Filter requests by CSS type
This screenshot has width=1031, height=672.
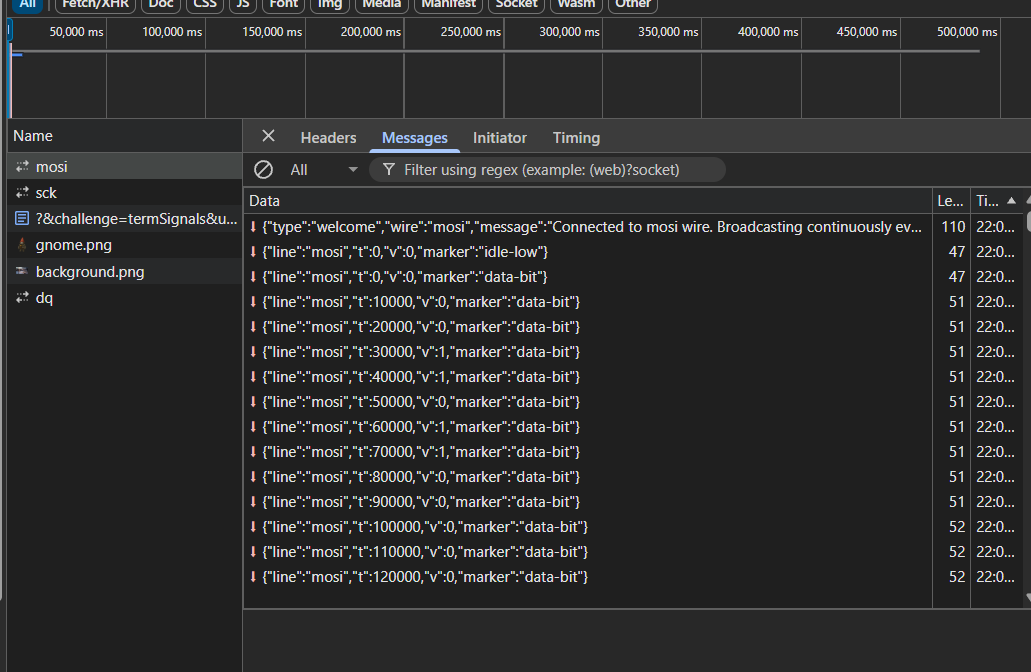pyautogui.click(x=204, y=4)
